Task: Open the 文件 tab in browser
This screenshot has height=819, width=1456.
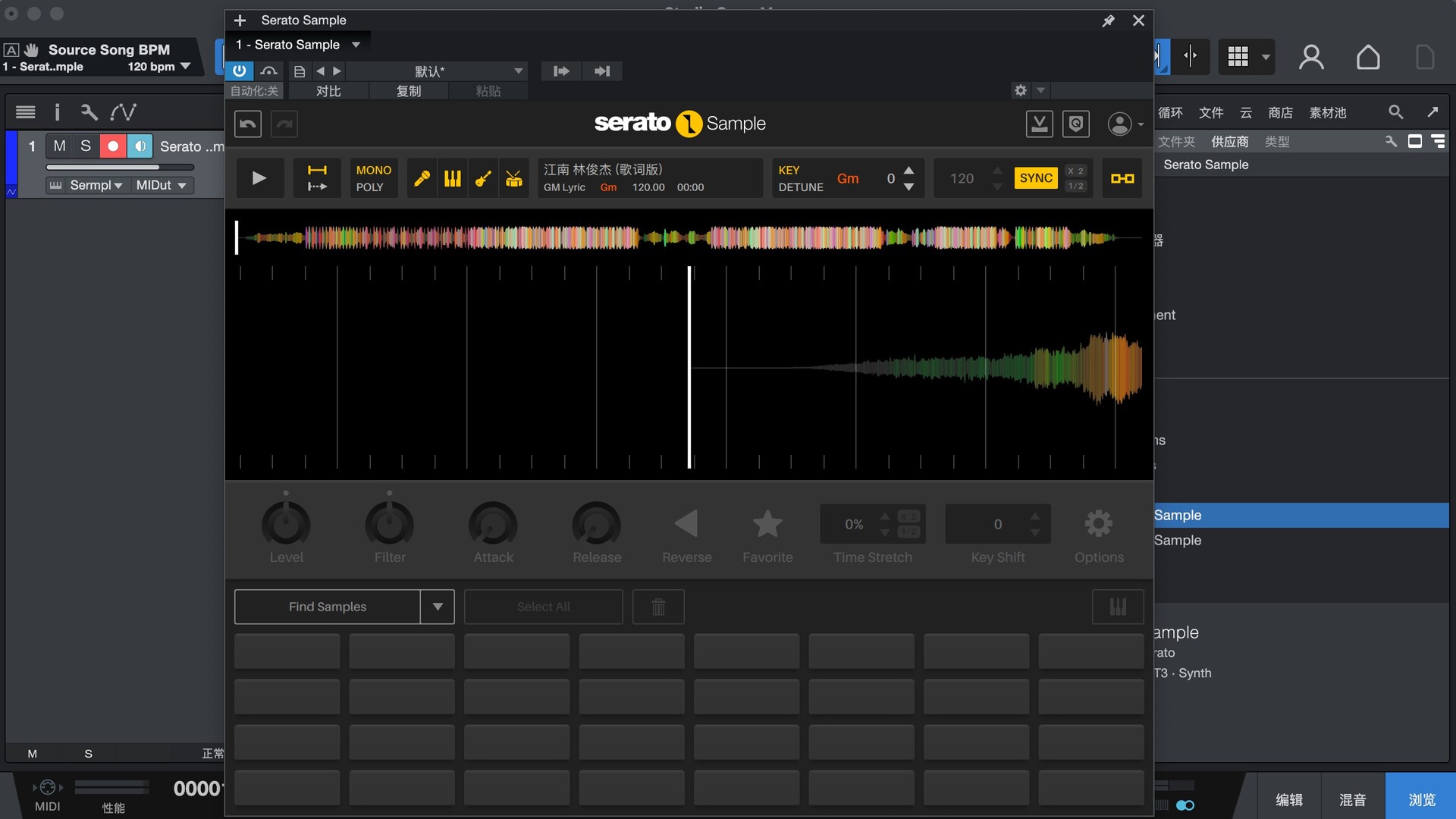Action: 1210,112
